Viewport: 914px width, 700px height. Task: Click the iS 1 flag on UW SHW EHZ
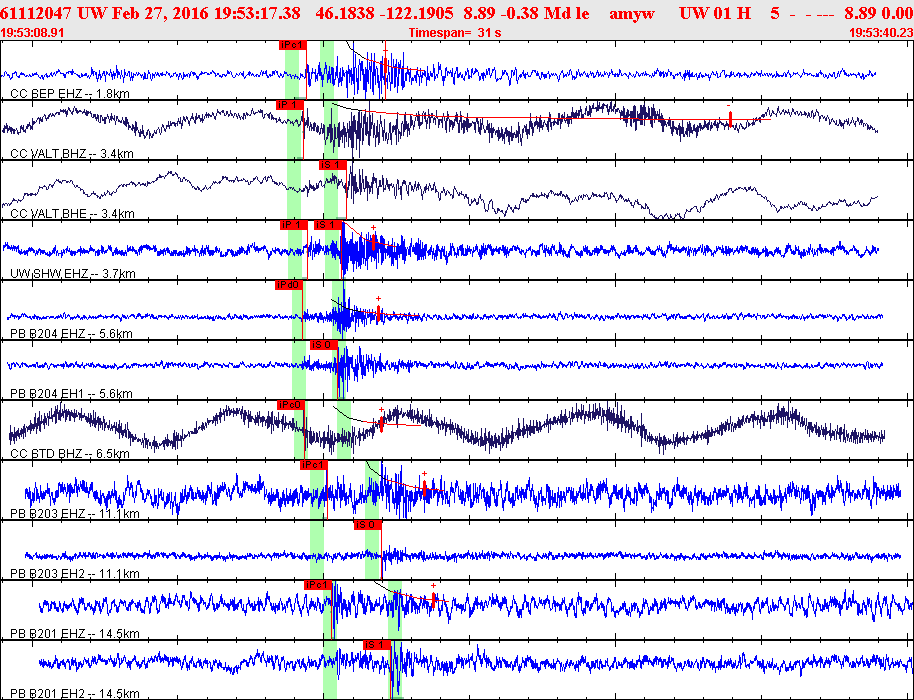pos(328,225)
